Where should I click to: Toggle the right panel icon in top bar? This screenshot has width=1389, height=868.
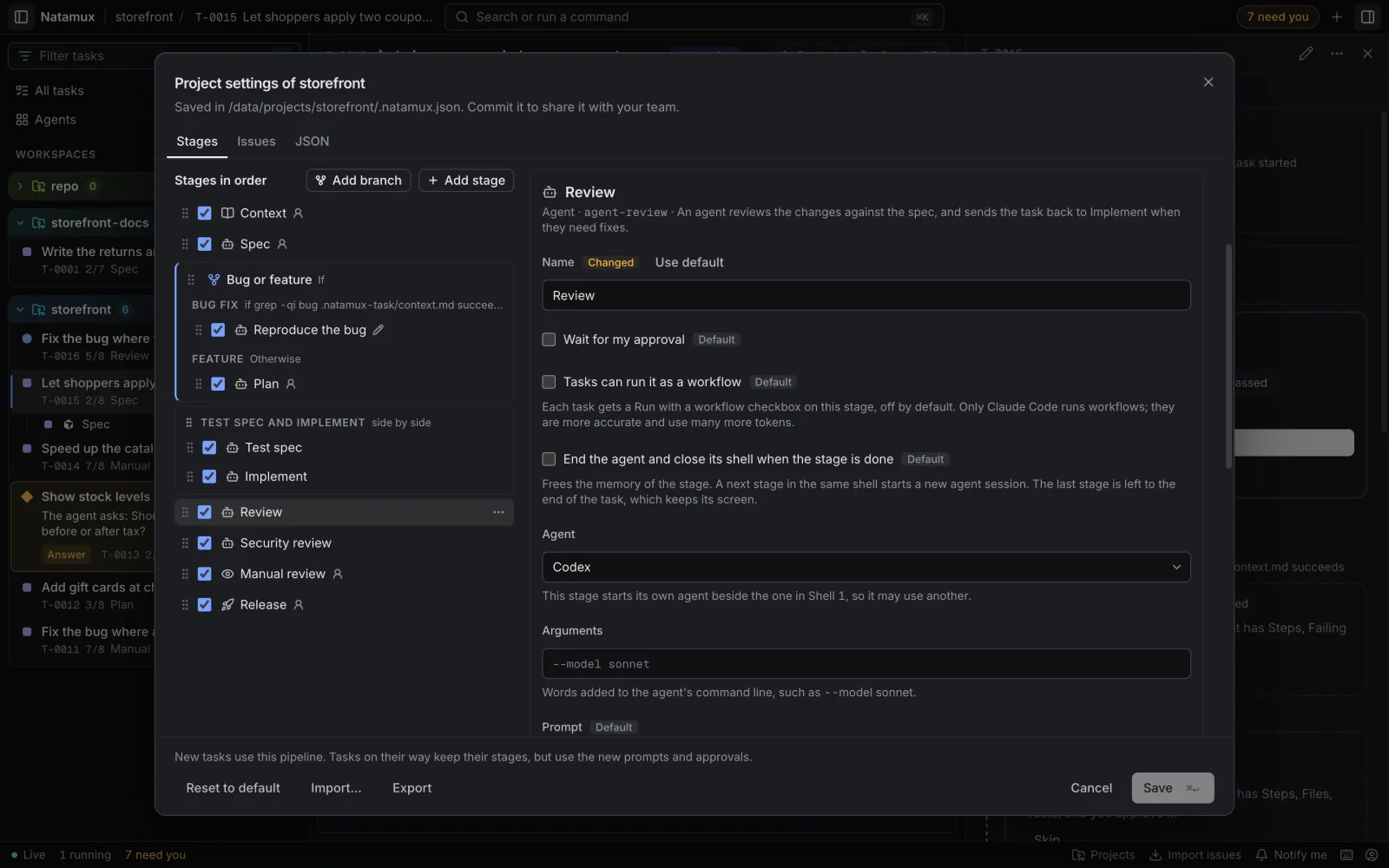(1367, 16)
